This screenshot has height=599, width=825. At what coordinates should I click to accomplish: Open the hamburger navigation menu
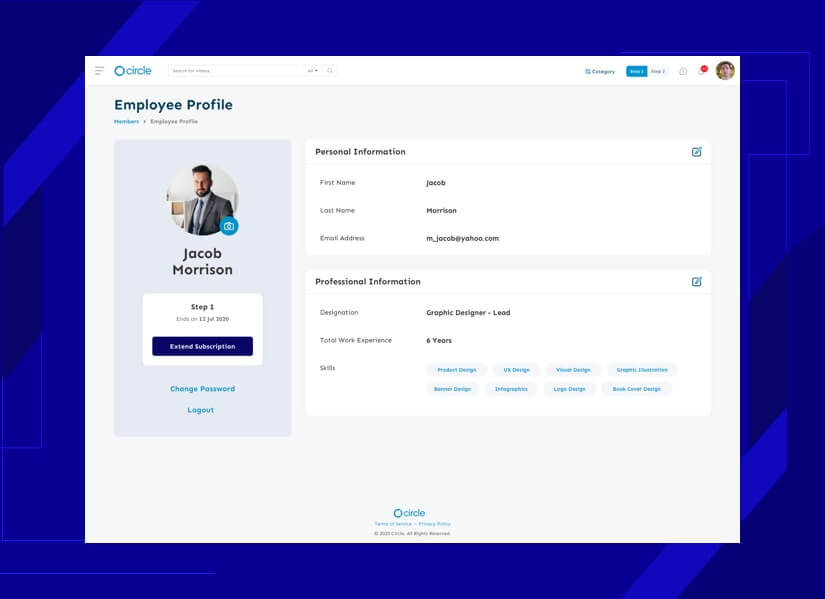(x=99, y=70)
